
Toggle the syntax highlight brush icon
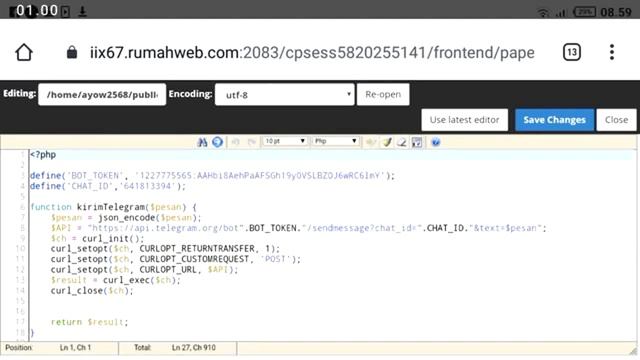coord(387,142)
